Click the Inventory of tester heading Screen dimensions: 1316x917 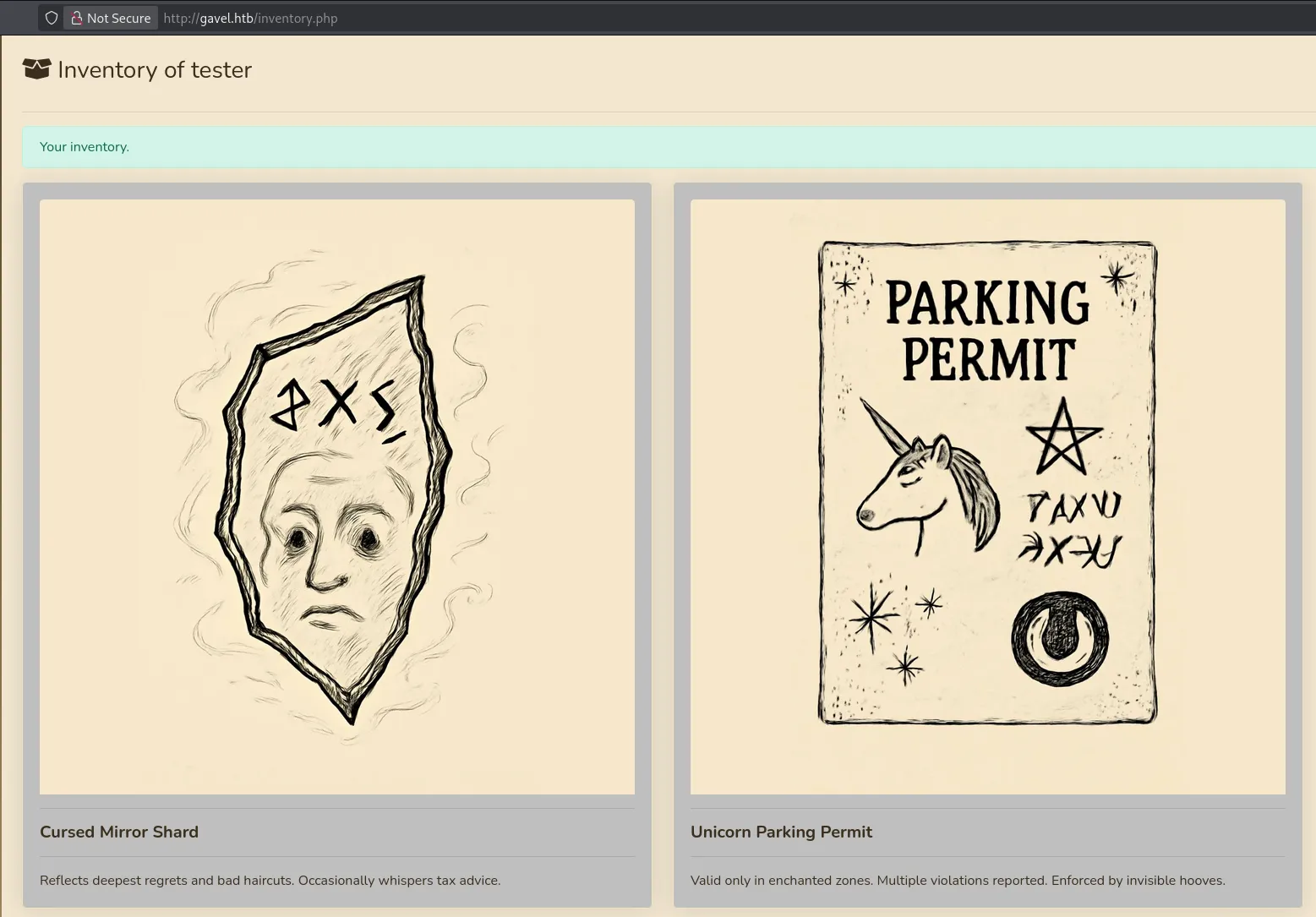(x=155, y=69)
